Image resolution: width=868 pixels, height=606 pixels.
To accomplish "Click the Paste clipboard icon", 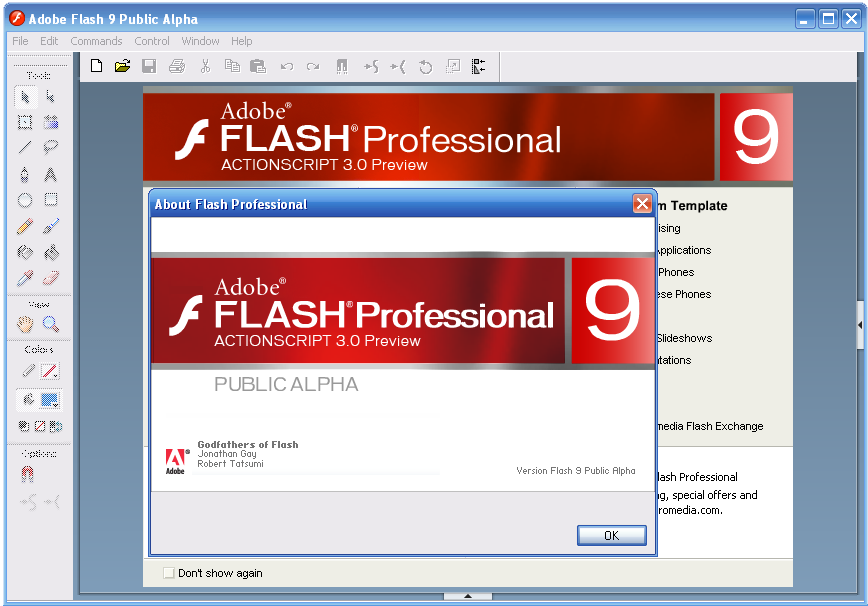I will pos(258,66).
